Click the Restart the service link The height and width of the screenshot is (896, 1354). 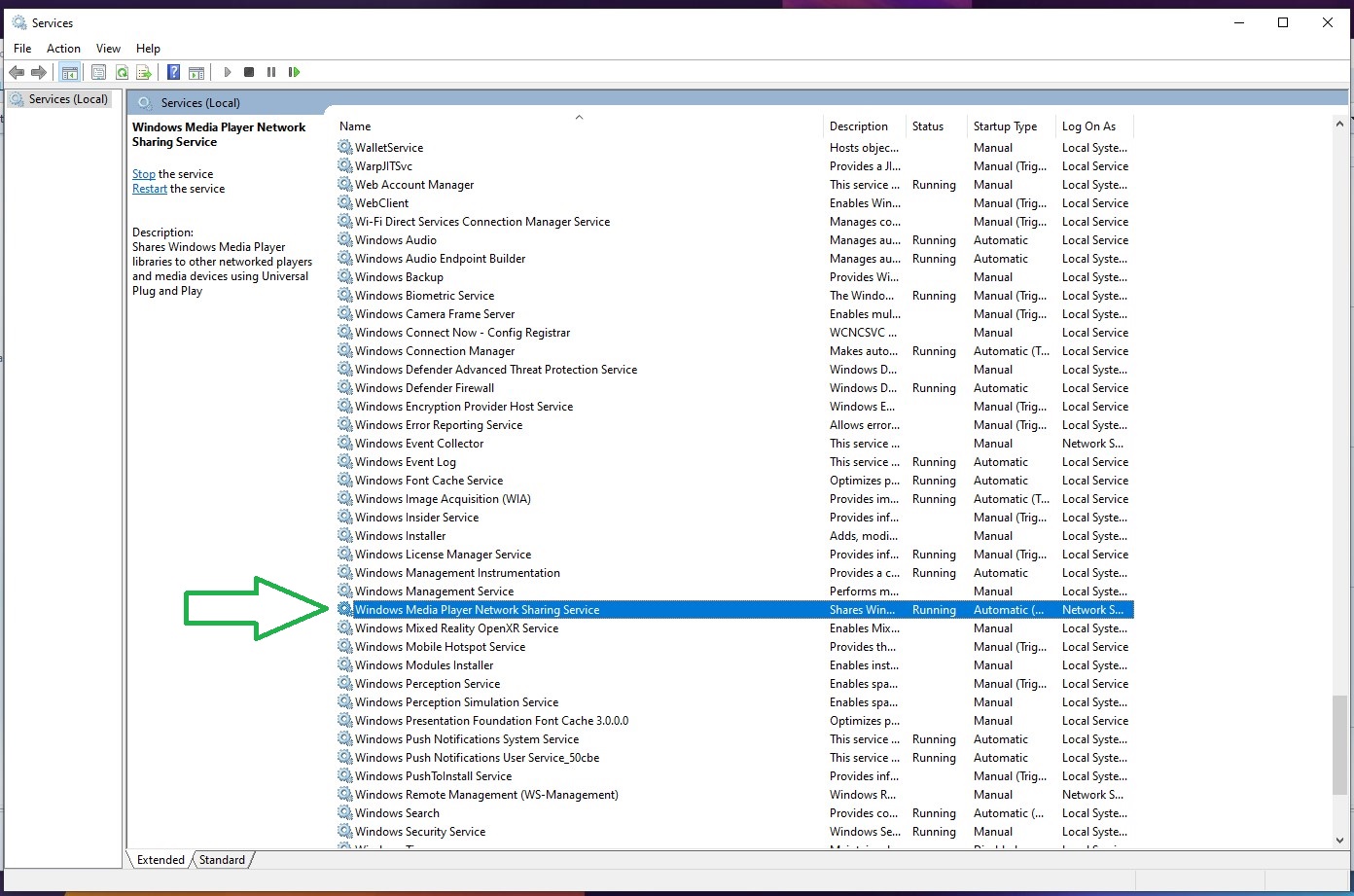tap(149, 188)
